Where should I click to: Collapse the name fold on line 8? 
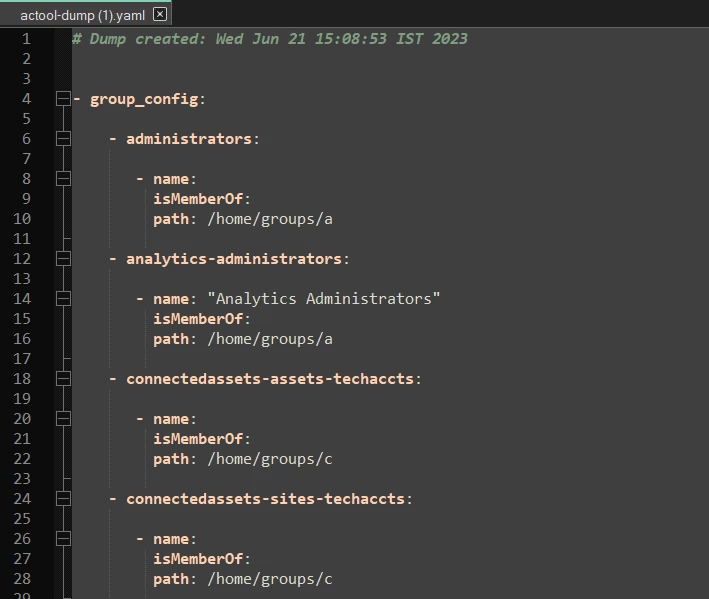point(63,179)
